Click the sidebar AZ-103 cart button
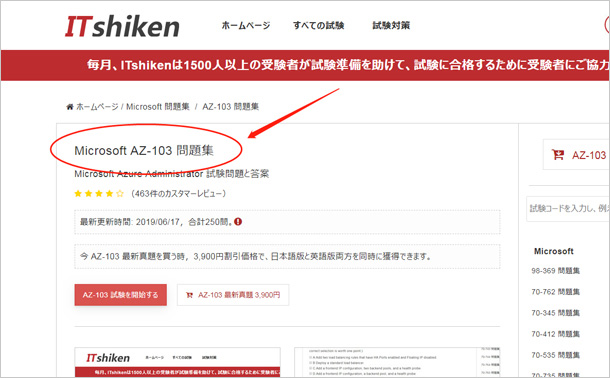610x378 pixels. 576,155
